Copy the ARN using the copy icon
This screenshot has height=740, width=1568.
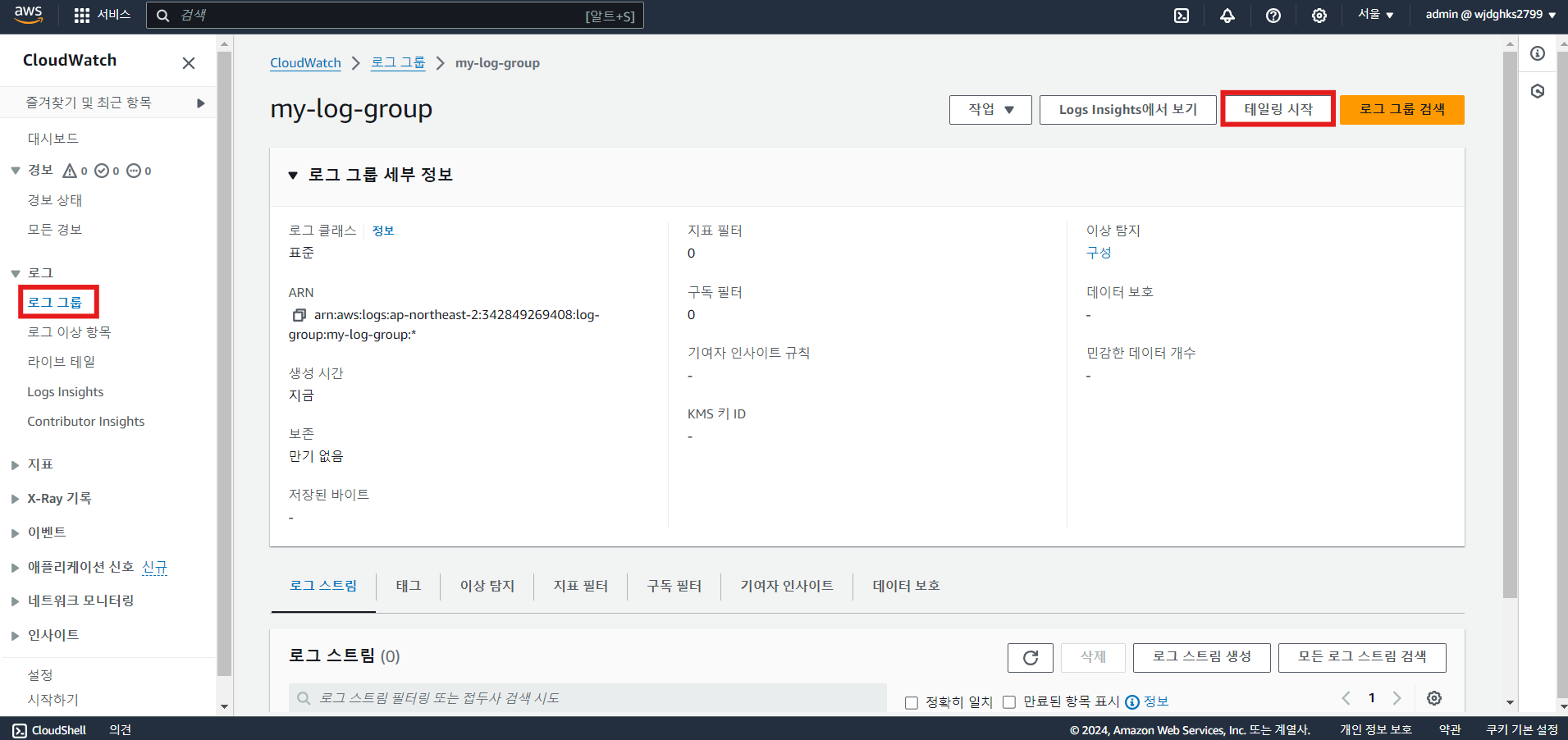click(299, 315)
